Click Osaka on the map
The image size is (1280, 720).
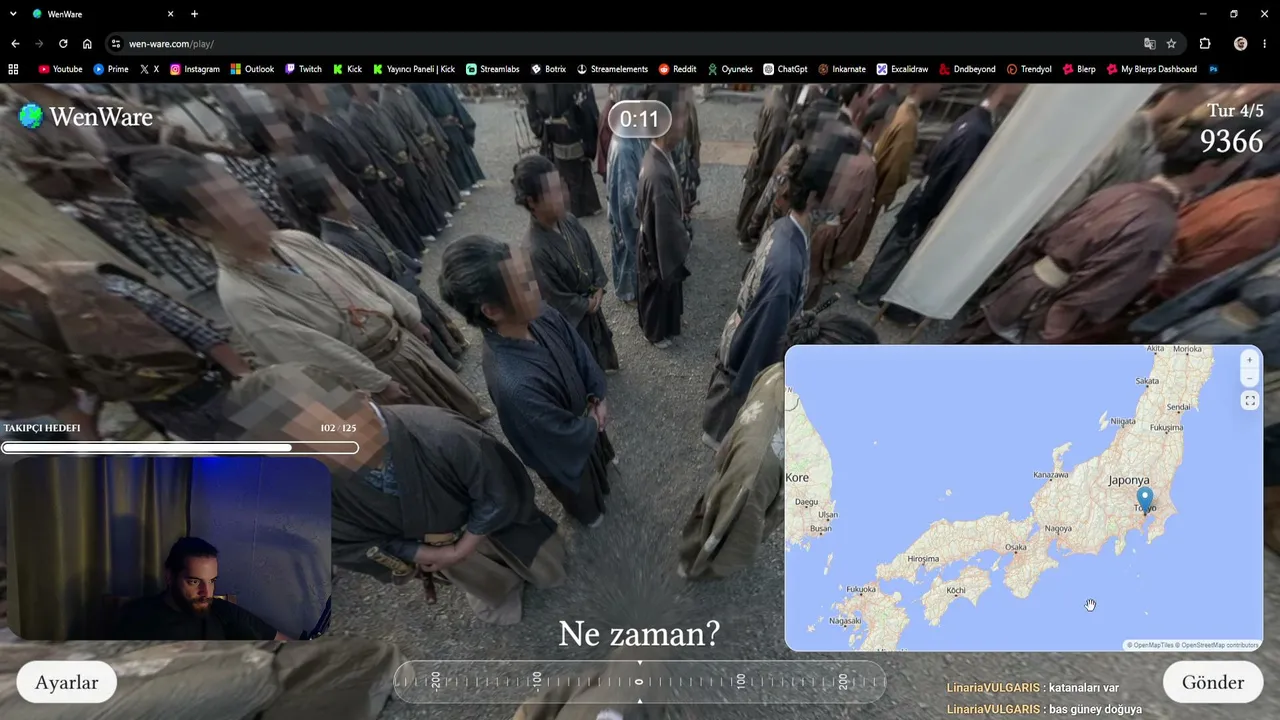coord(1016,547)
